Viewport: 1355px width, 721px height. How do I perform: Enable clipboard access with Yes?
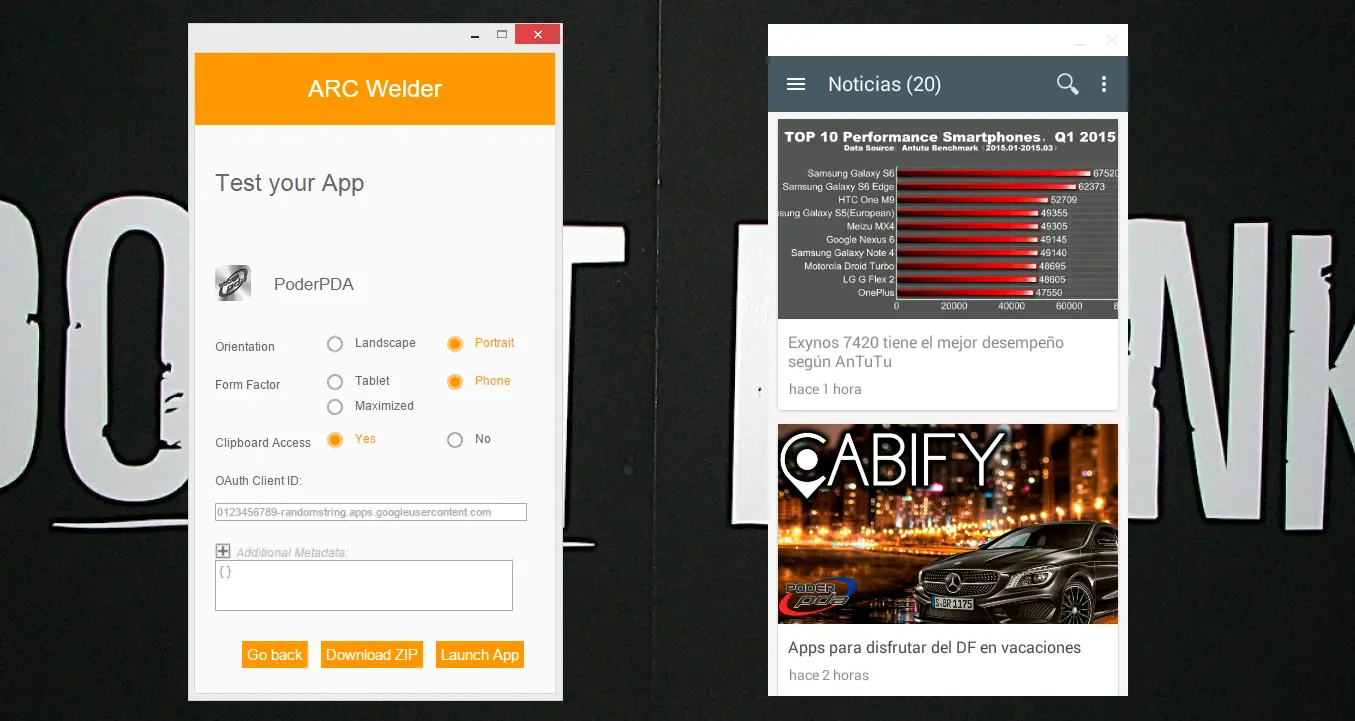coord(335,440)
